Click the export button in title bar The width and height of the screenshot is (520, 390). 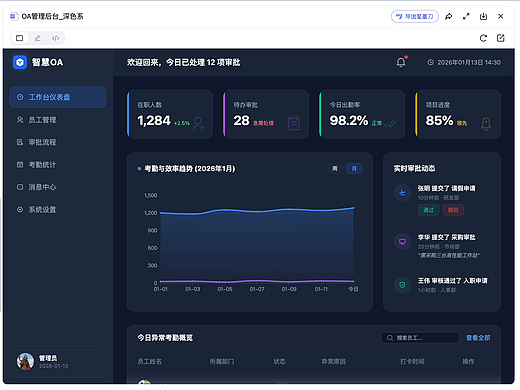415,16
